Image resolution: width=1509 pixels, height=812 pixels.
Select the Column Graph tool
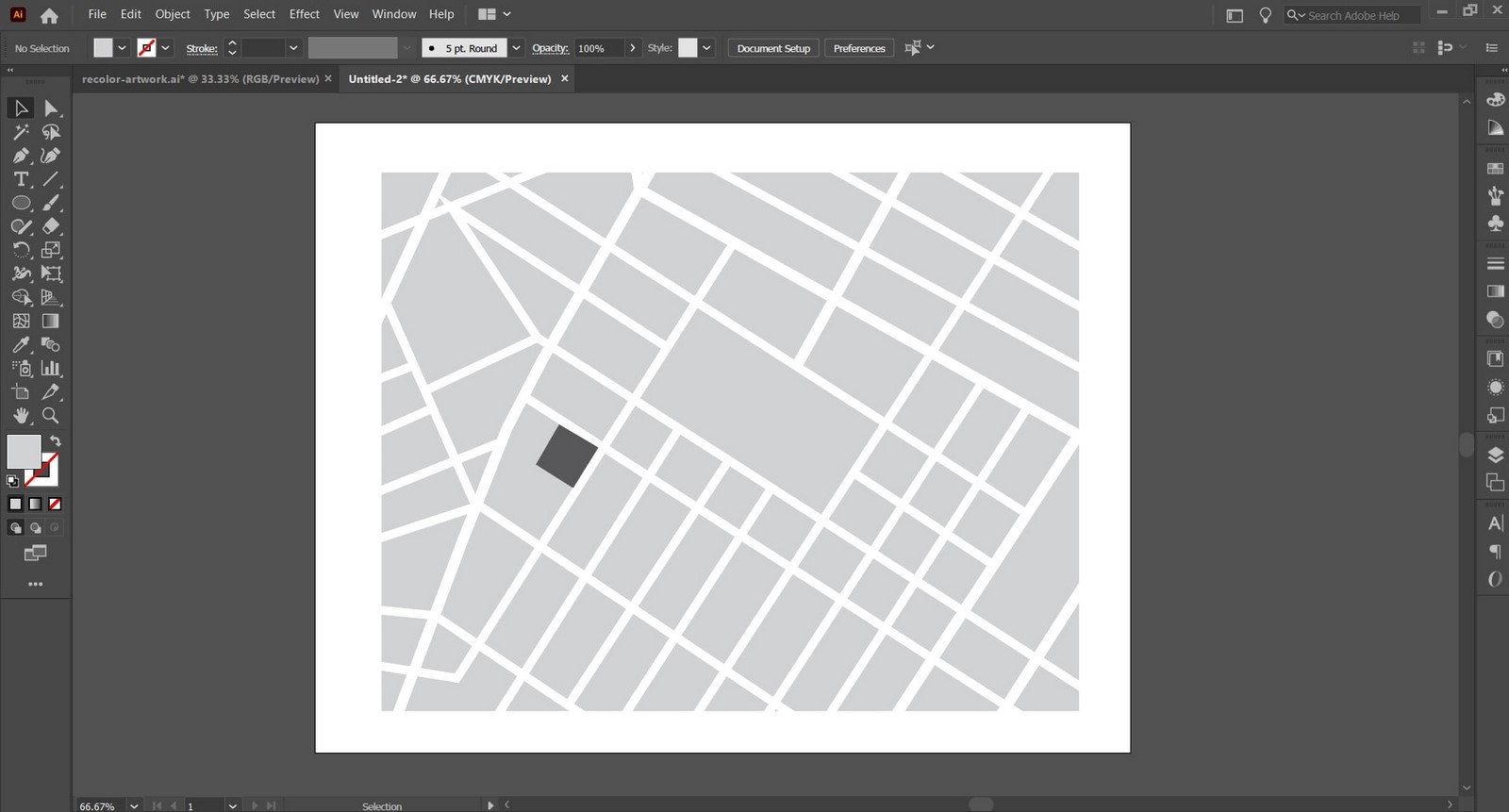[51, 368]
